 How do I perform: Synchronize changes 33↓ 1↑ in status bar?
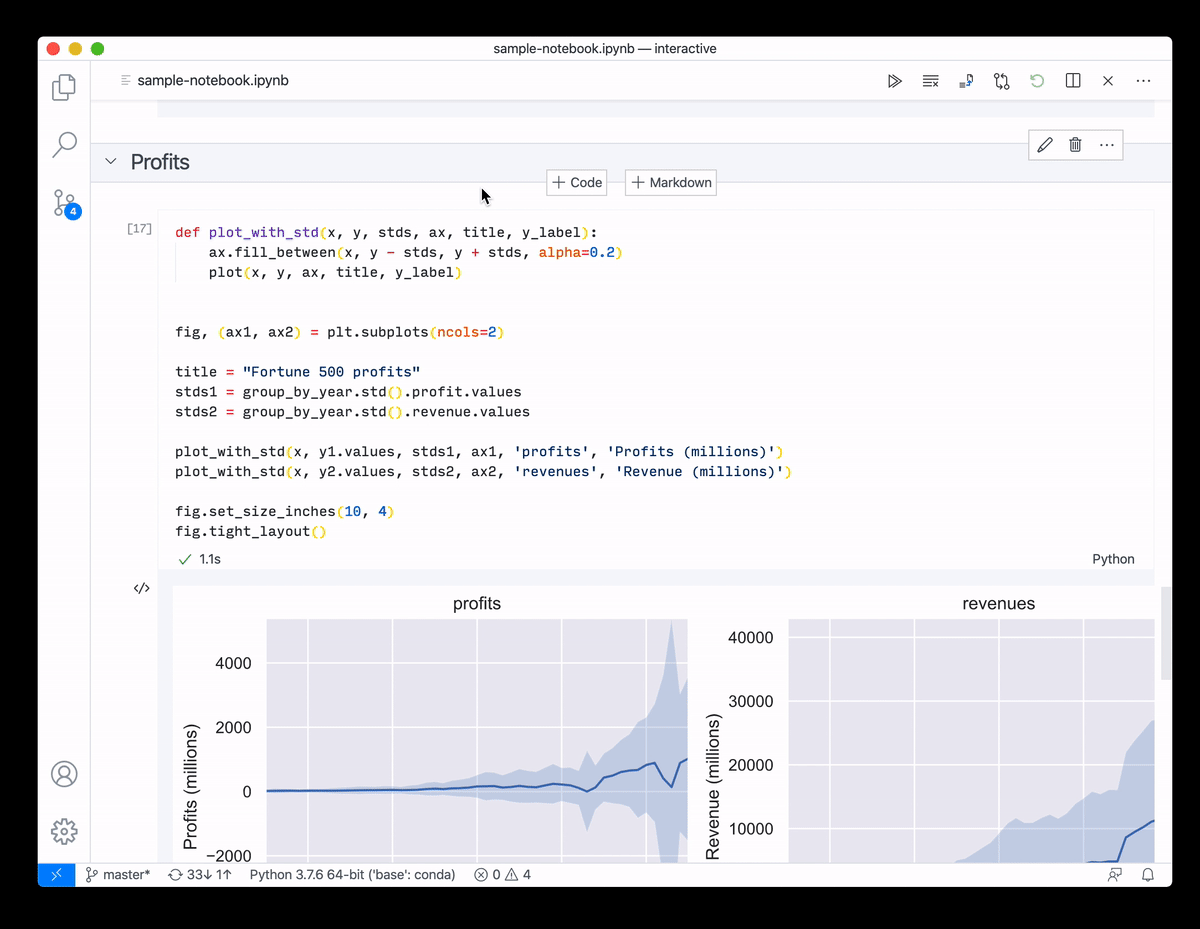coord(200,875)
